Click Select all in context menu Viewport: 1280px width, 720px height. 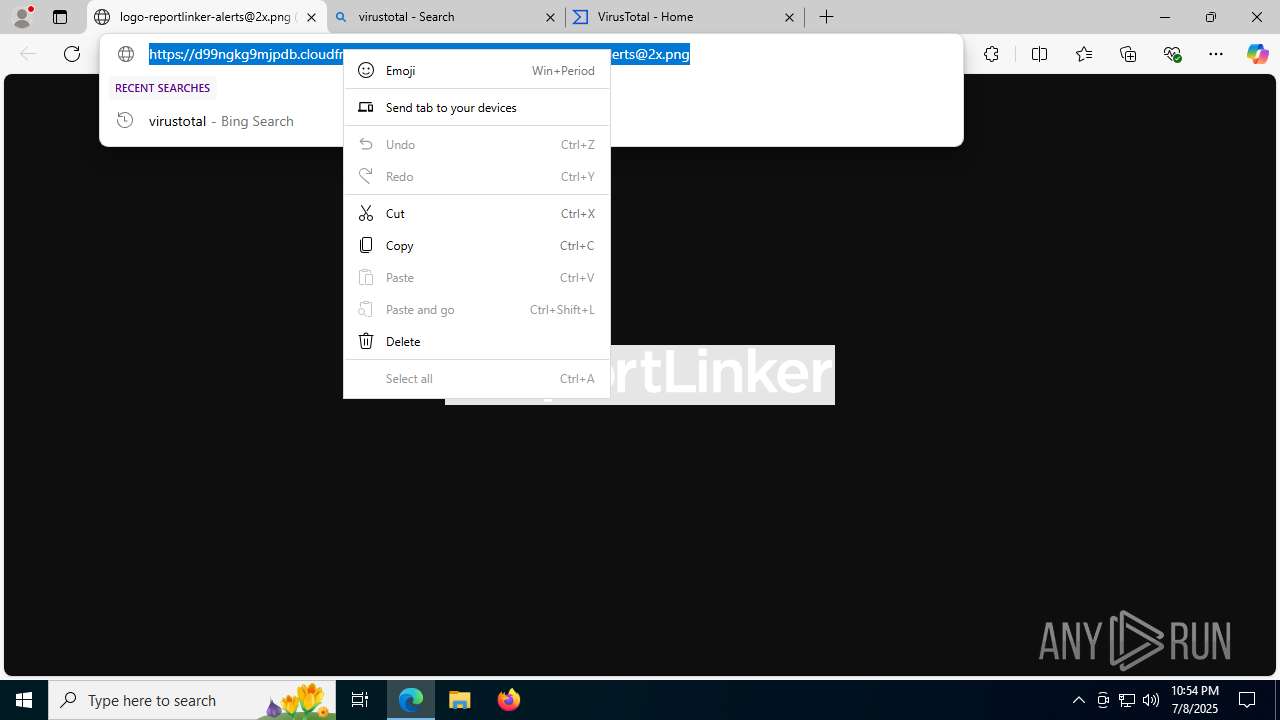pyautogui.click(x=477, y=378)
